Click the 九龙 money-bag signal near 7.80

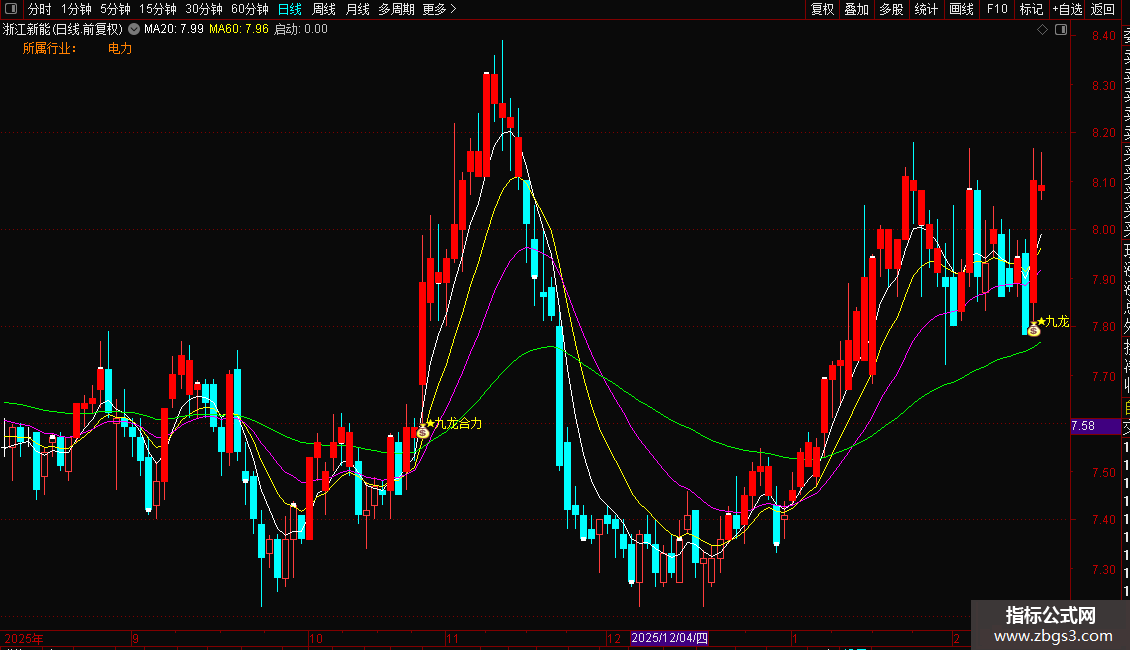1033,329
